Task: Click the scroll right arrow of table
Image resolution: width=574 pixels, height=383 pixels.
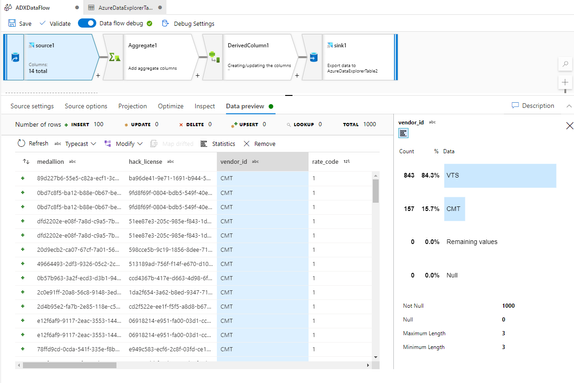Action: [x=368, y=365]
